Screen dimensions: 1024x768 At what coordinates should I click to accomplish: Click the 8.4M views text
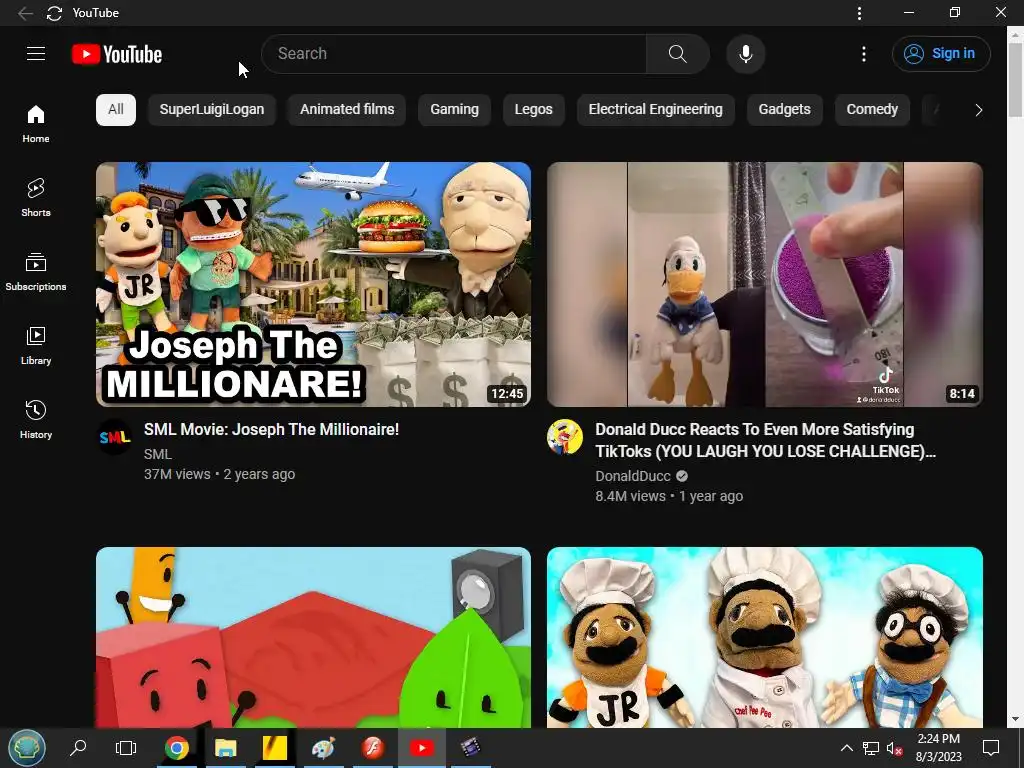click(x=630, y=496)
